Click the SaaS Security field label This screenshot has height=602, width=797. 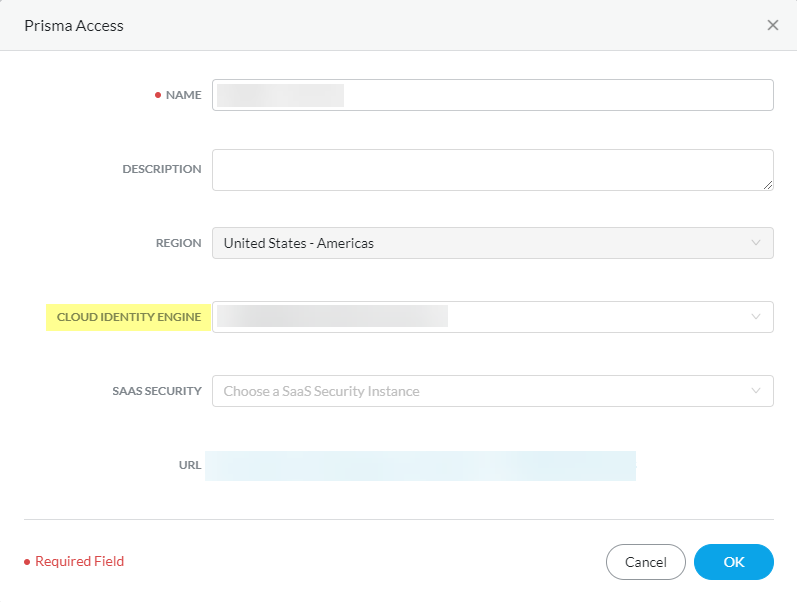(157, 391)
